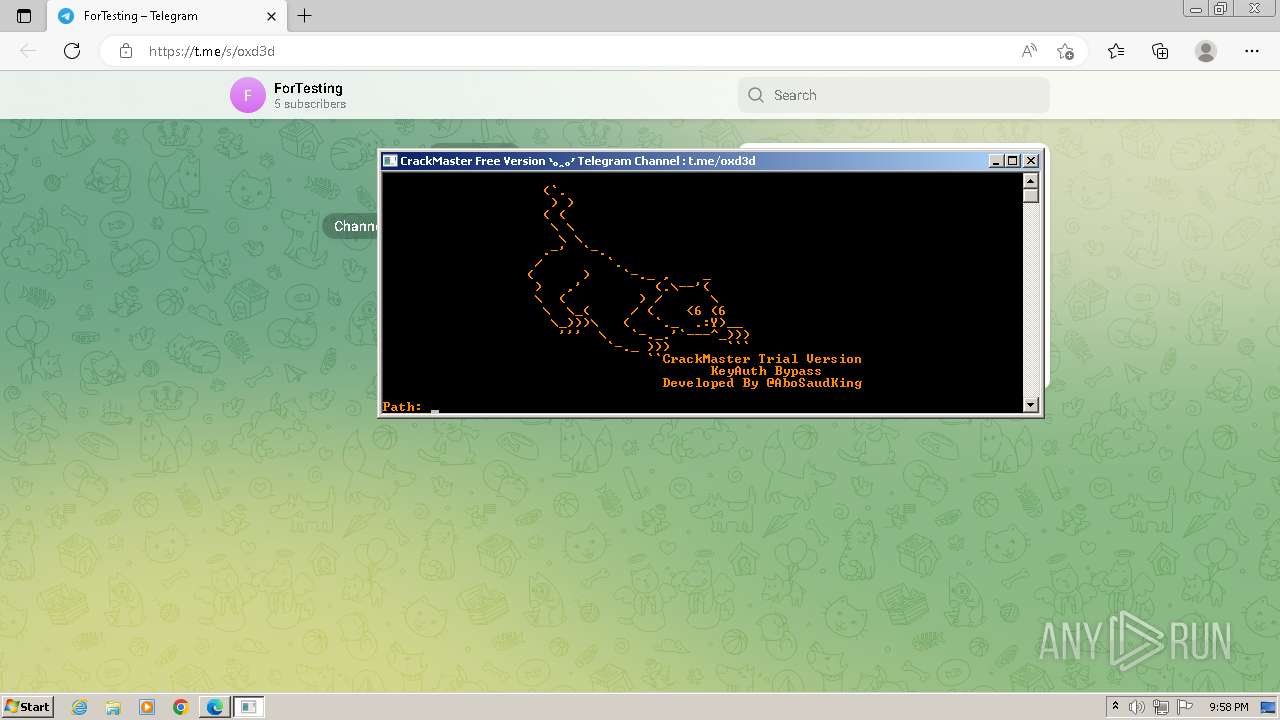Image resolution: width=1280 pixels, height=720 pixels.
Task: Open Settings and more menu
Action: (x=1252, y=51)
